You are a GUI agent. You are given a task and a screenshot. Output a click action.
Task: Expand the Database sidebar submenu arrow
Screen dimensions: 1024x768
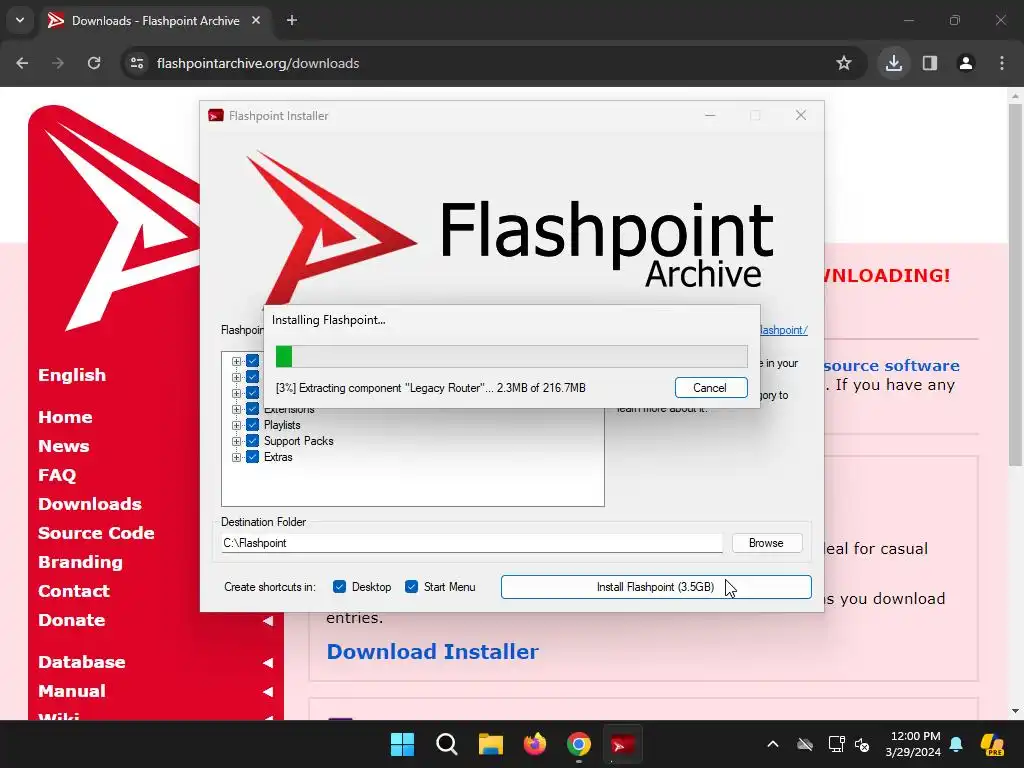[268, 662]
